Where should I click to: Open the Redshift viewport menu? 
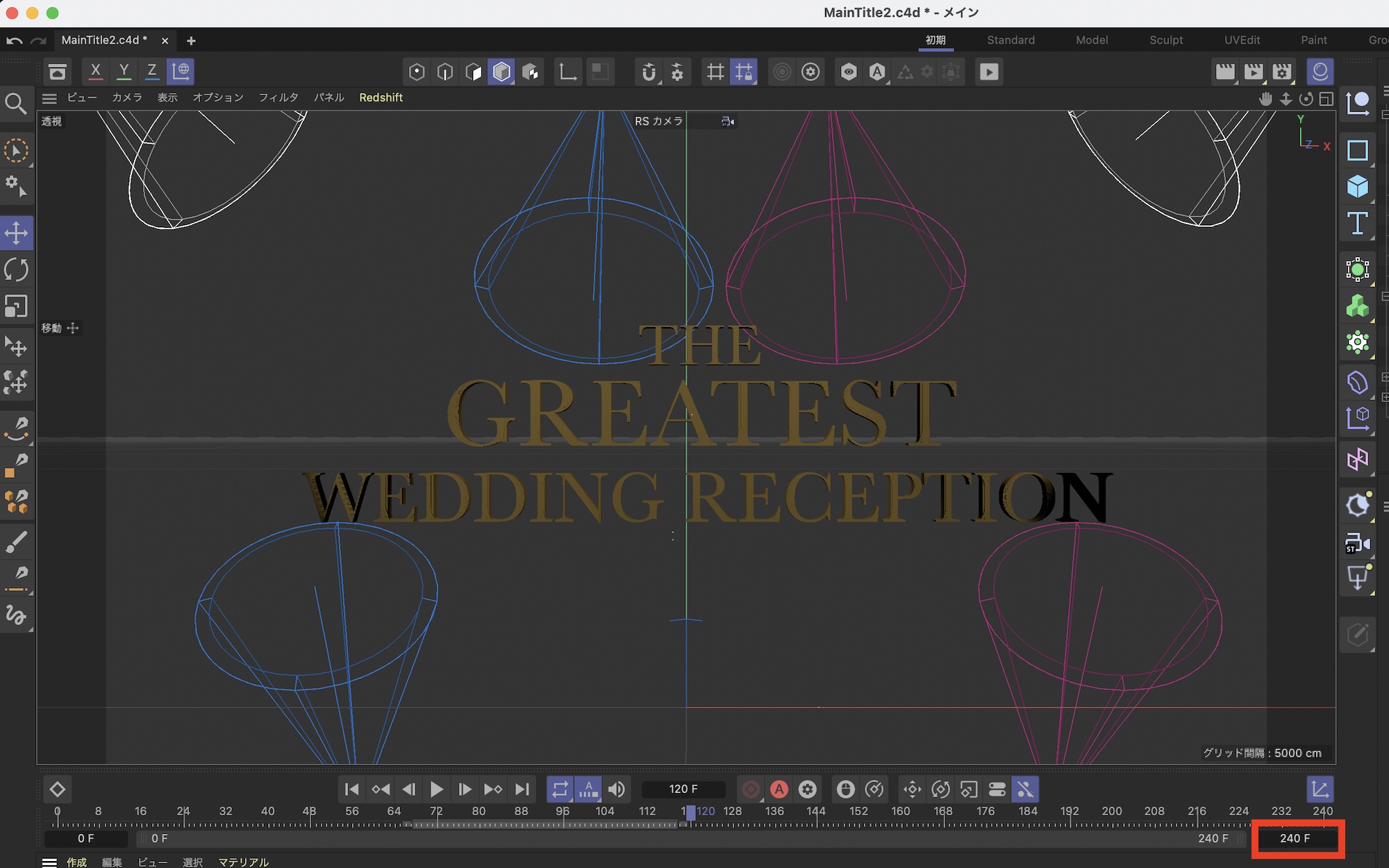(x=381, y=98)
